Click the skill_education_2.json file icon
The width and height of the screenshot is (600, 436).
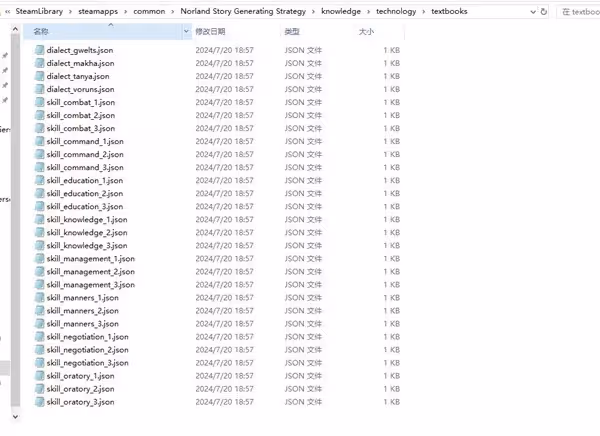pos(39,193)
